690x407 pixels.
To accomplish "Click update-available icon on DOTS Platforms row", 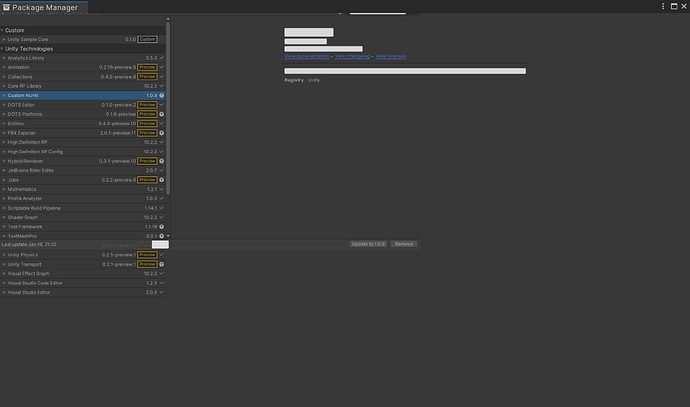I will (x=161, y=114).
